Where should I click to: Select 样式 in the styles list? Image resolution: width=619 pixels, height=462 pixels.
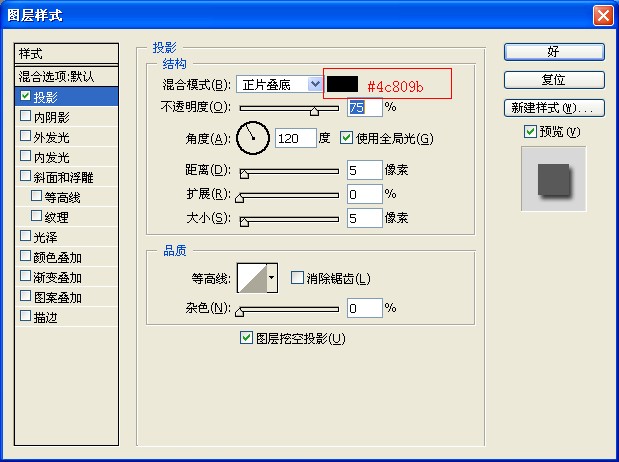point(66,53)
